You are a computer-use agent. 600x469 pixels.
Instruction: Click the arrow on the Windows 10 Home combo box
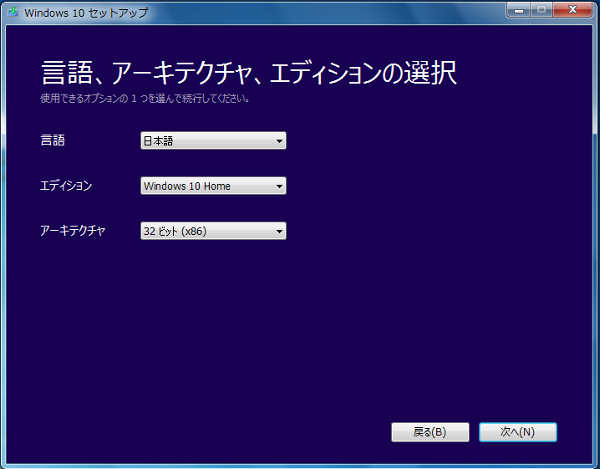[278, 186]
